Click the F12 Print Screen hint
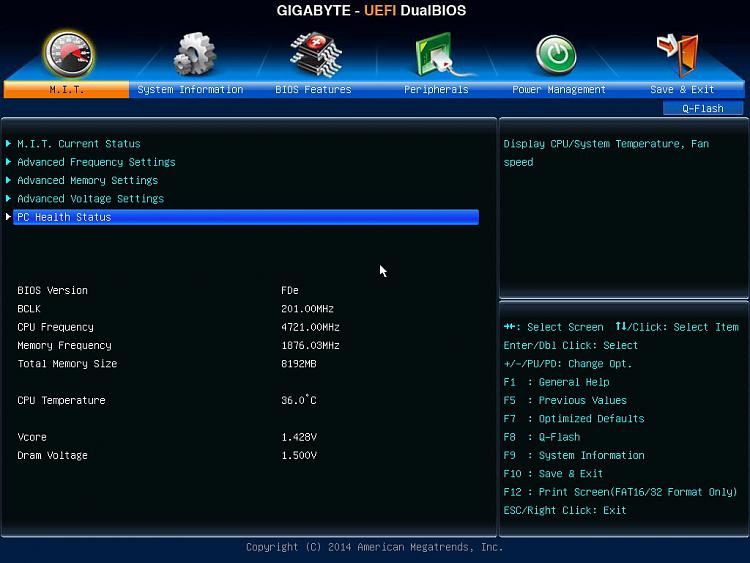The height and width of the screenshot is (563, 750). click(620, 492)
